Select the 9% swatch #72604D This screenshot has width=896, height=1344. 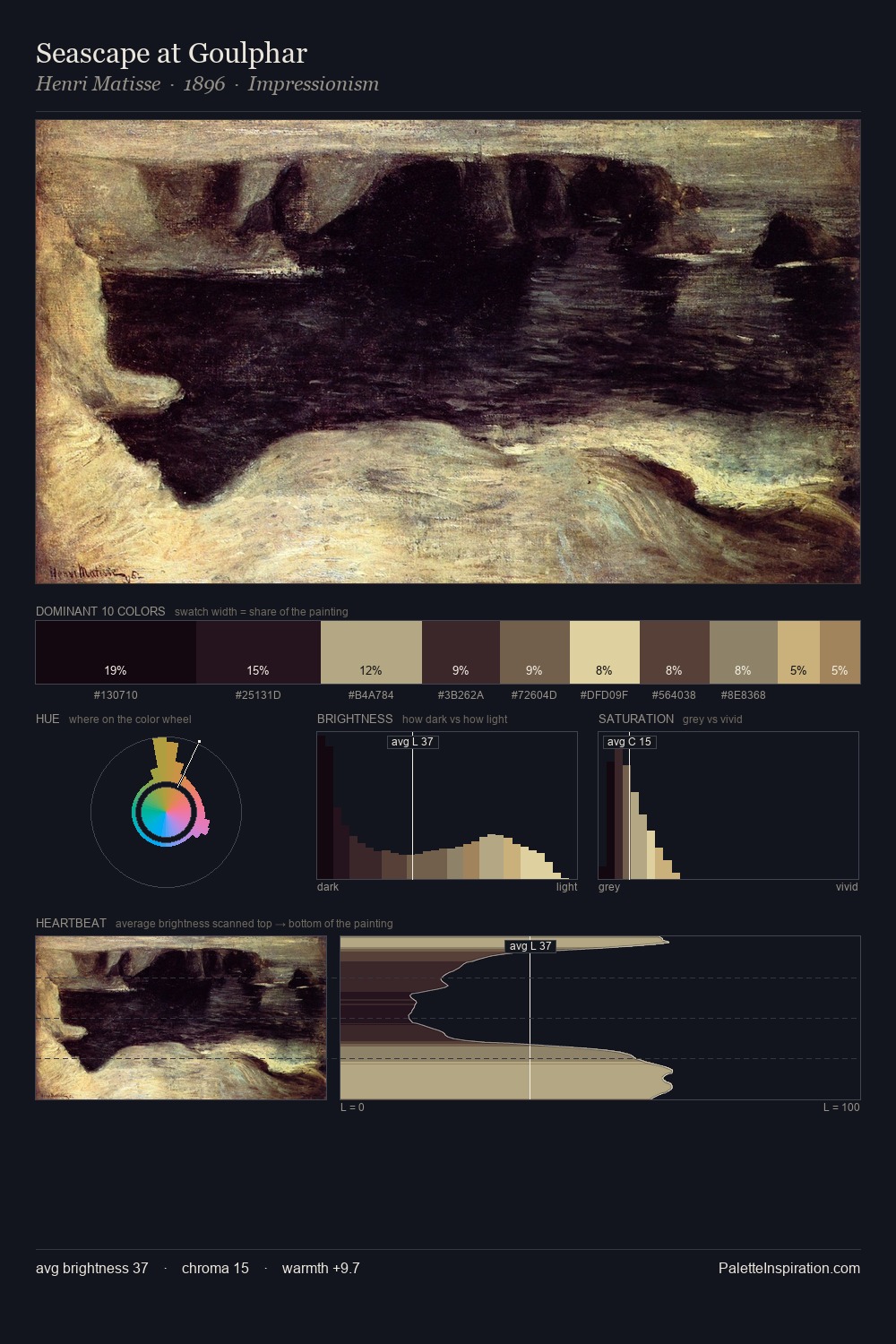tap(534, 652)
